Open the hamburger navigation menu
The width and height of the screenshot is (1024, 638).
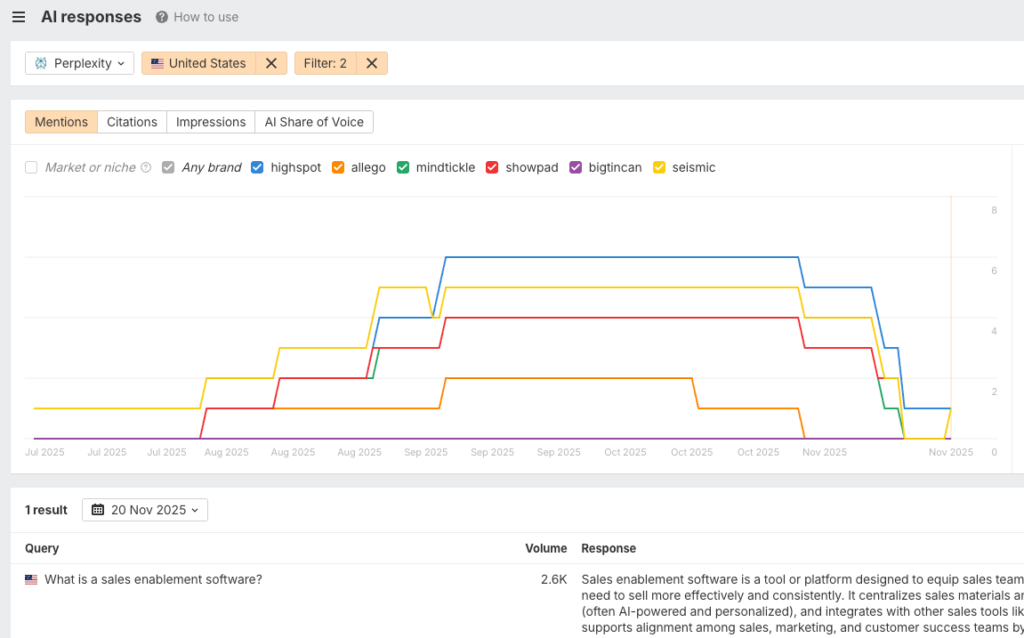[x=18, y=17]
